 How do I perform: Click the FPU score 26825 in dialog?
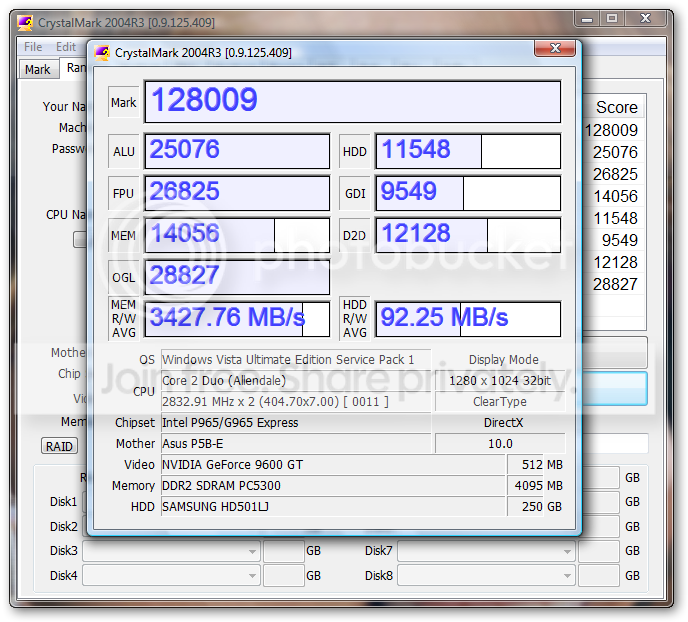click(237, 193)
